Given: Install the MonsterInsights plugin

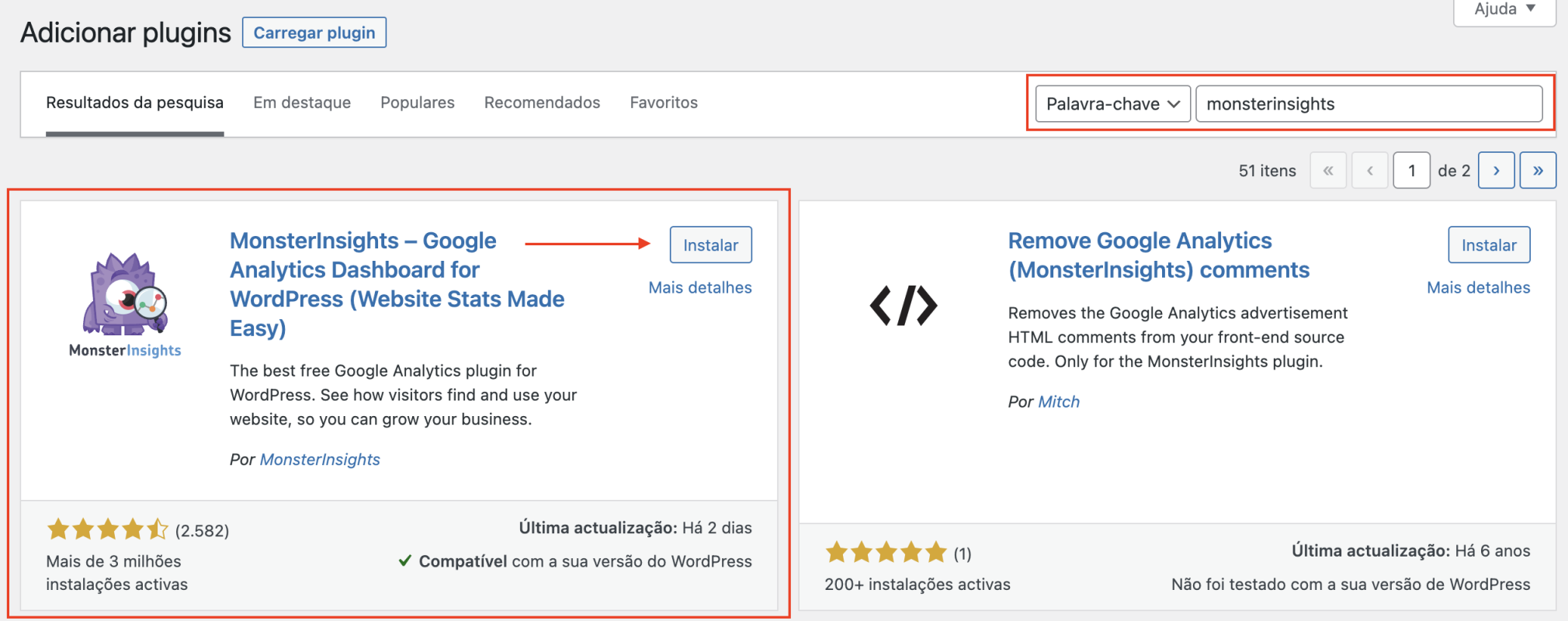Looking at the screenshot, I should pyautogui.click(x=709, y=245).
